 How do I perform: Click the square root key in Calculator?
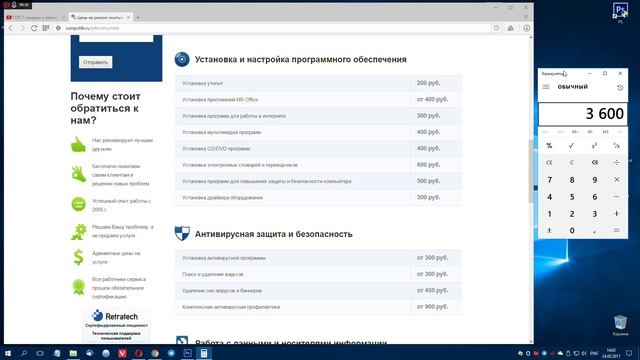[571, 146]
